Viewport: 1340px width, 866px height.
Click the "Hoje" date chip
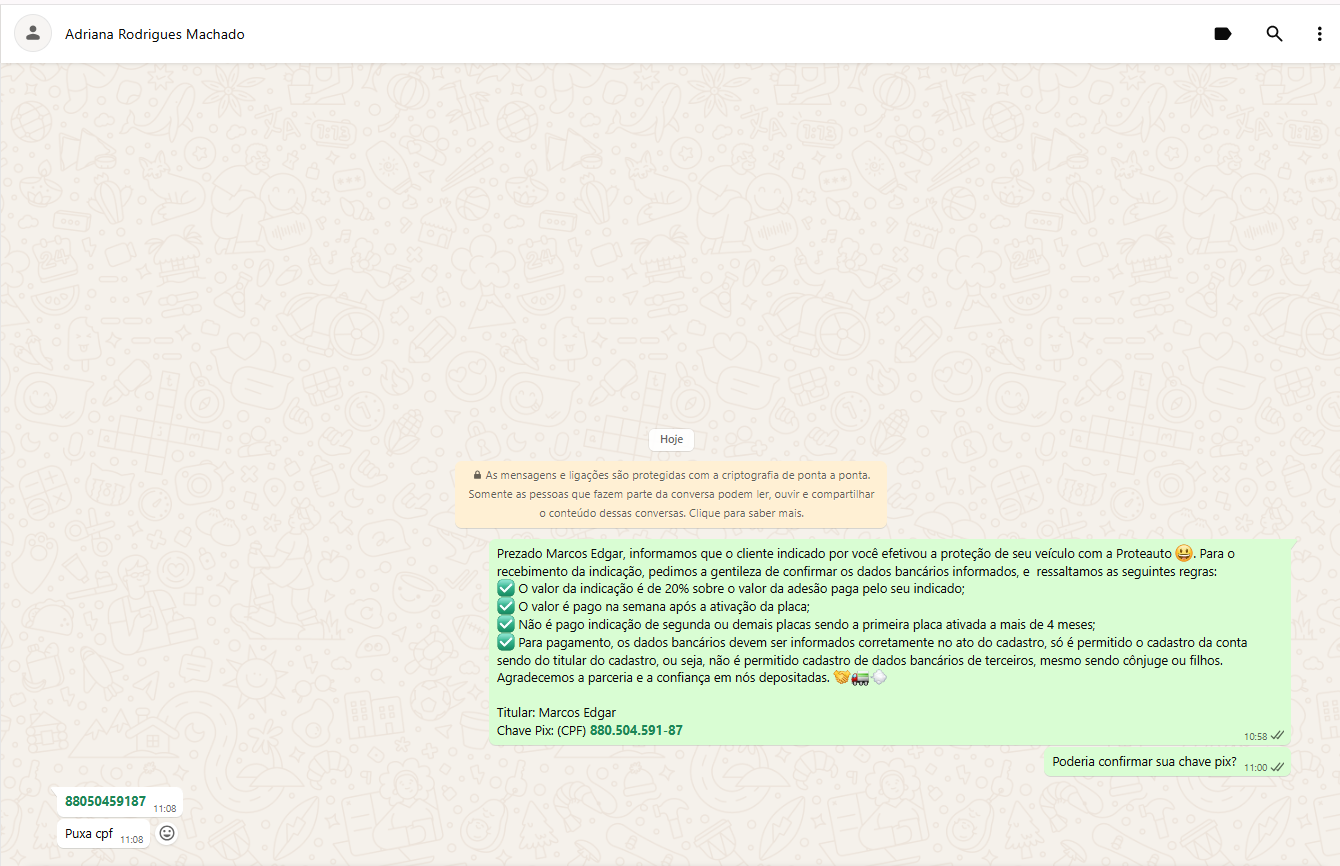671,439
